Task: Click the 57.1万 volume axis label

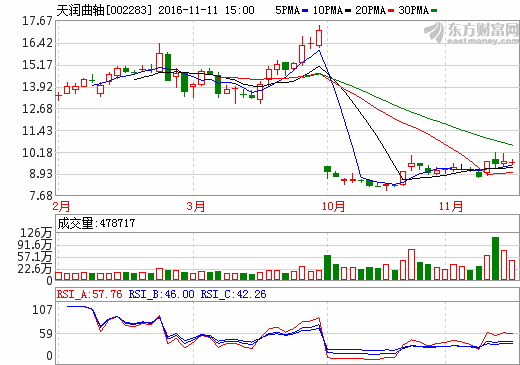Action: tap(35, 257)
